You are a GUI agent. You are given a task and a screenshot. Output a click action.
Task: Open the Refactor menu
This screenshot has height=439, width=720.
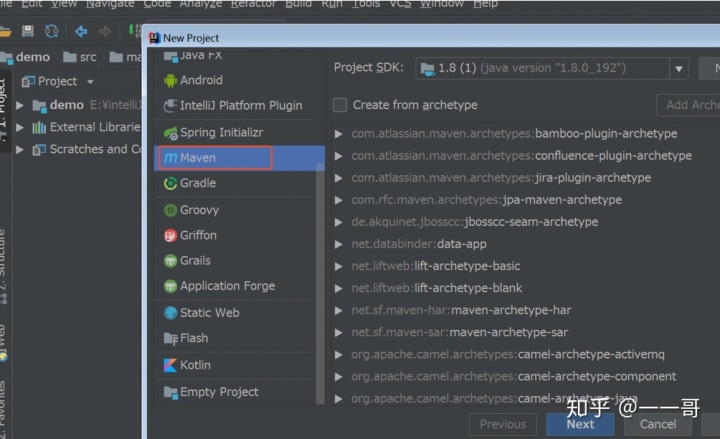tap(253, 4)
